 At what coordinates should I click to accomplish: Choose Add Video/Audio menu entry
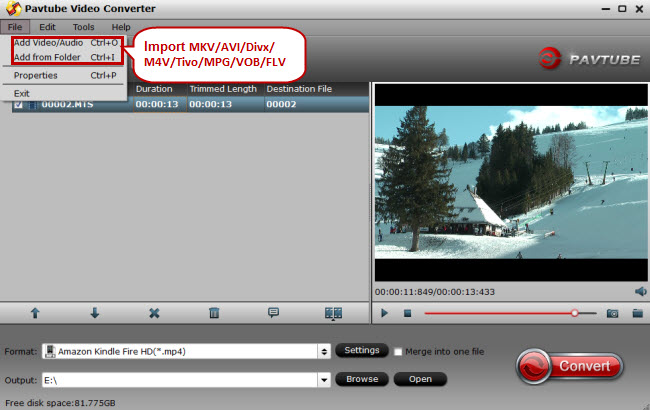pyautogui.click(x=66, y=43)
